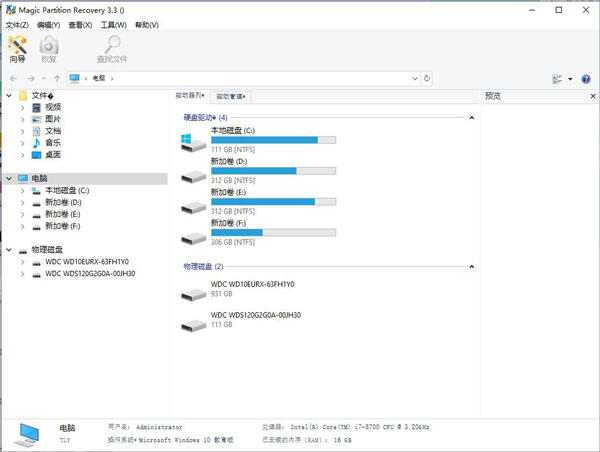
Task: Select the WDC WD10EURX physical disk icon
Action: 193,291
